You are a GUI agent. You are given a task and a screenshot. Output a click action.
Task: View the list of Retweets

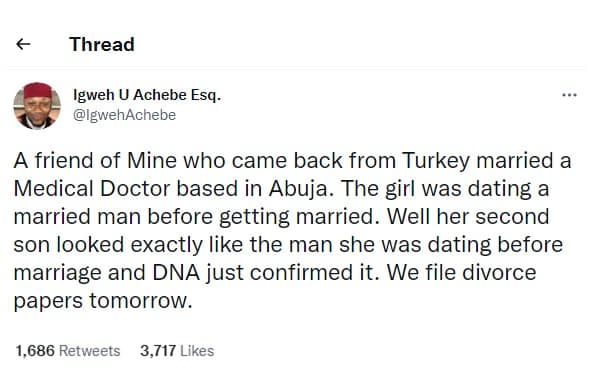[89, 351]
